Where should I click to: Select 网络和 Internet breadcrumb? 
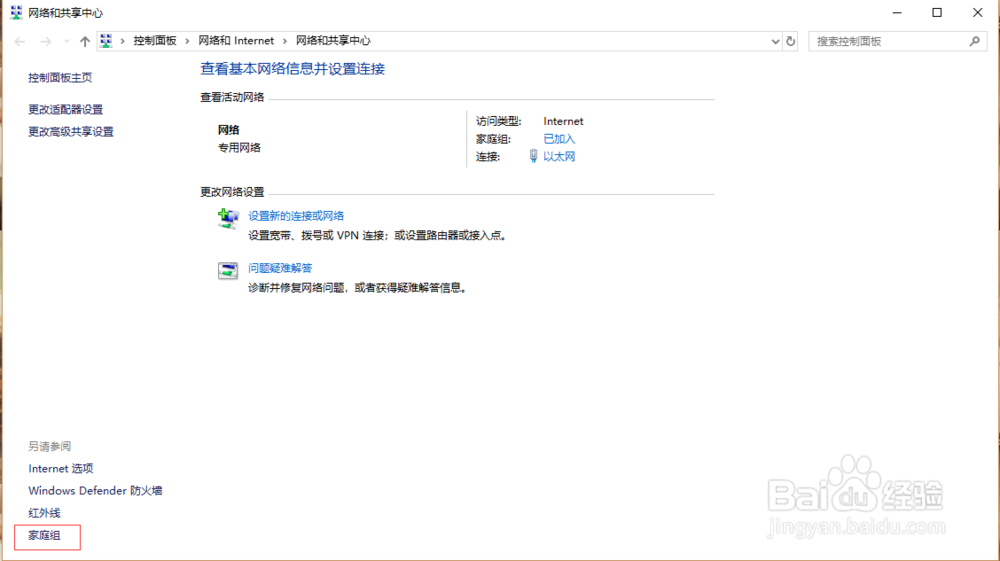click(x=236, y=41)
